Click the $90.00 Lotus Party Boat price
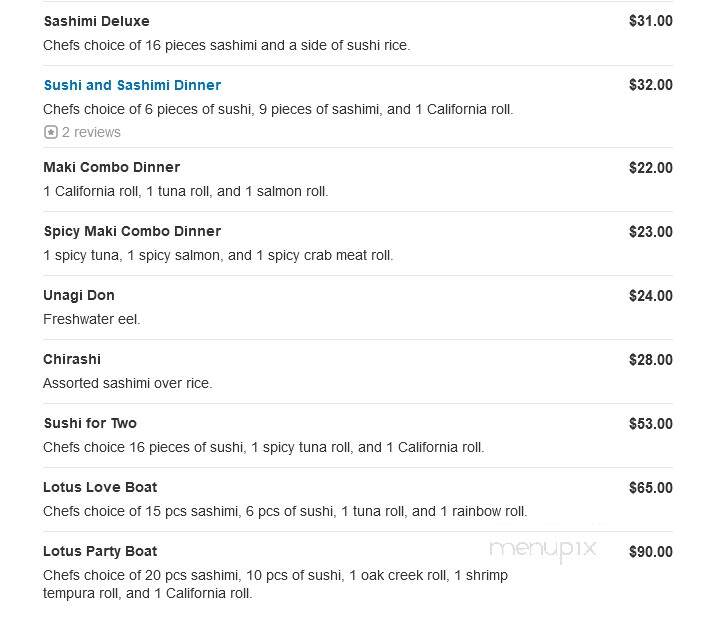Screen dimensions: 722x631 (x=651, y=552)
